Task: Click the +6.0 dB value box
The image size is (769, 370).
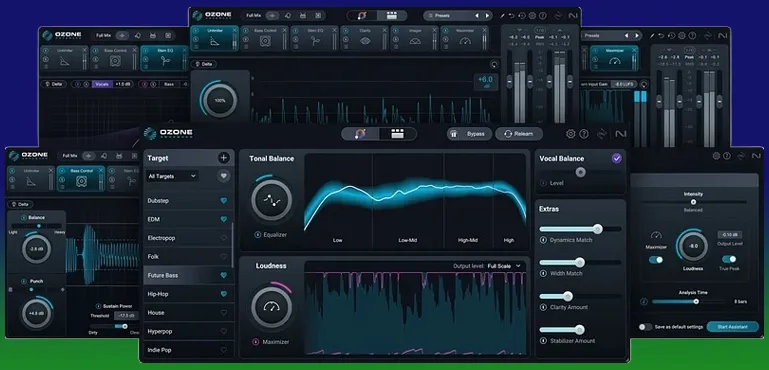Action: click(x=486, y=81)
